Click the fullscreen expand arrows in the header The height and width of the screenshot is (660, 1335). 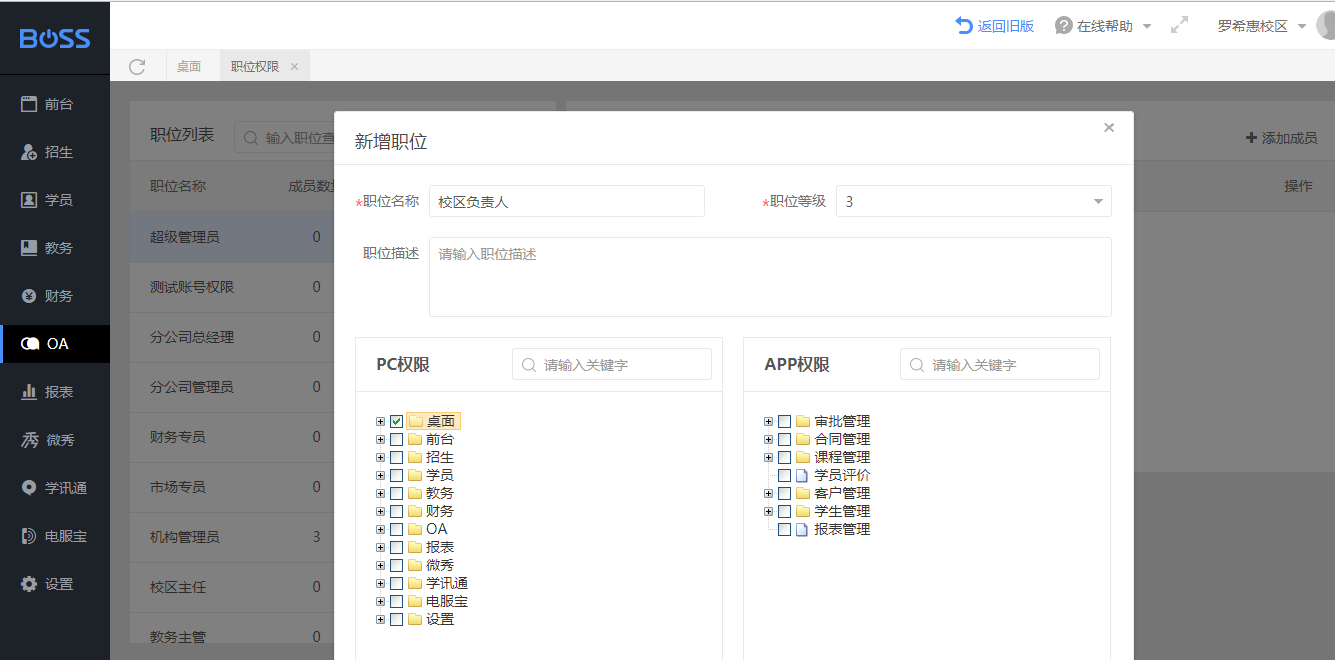pos(1180,26)
